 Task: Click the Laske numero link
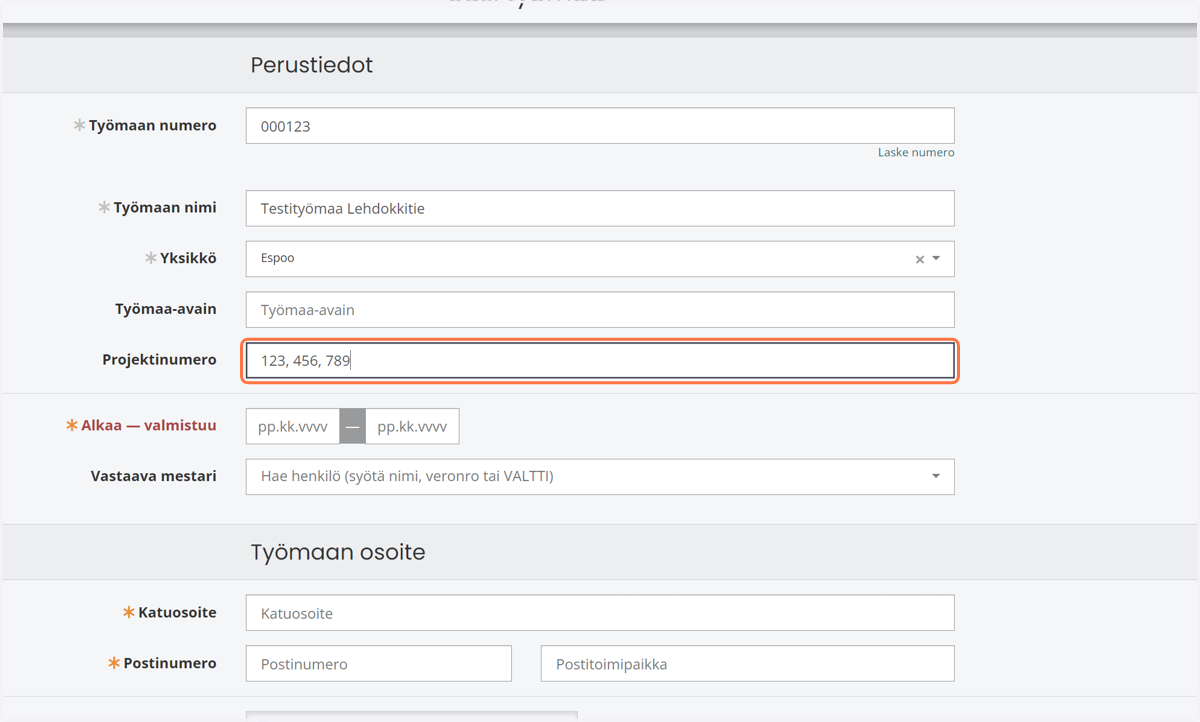(x=916, y=153)
